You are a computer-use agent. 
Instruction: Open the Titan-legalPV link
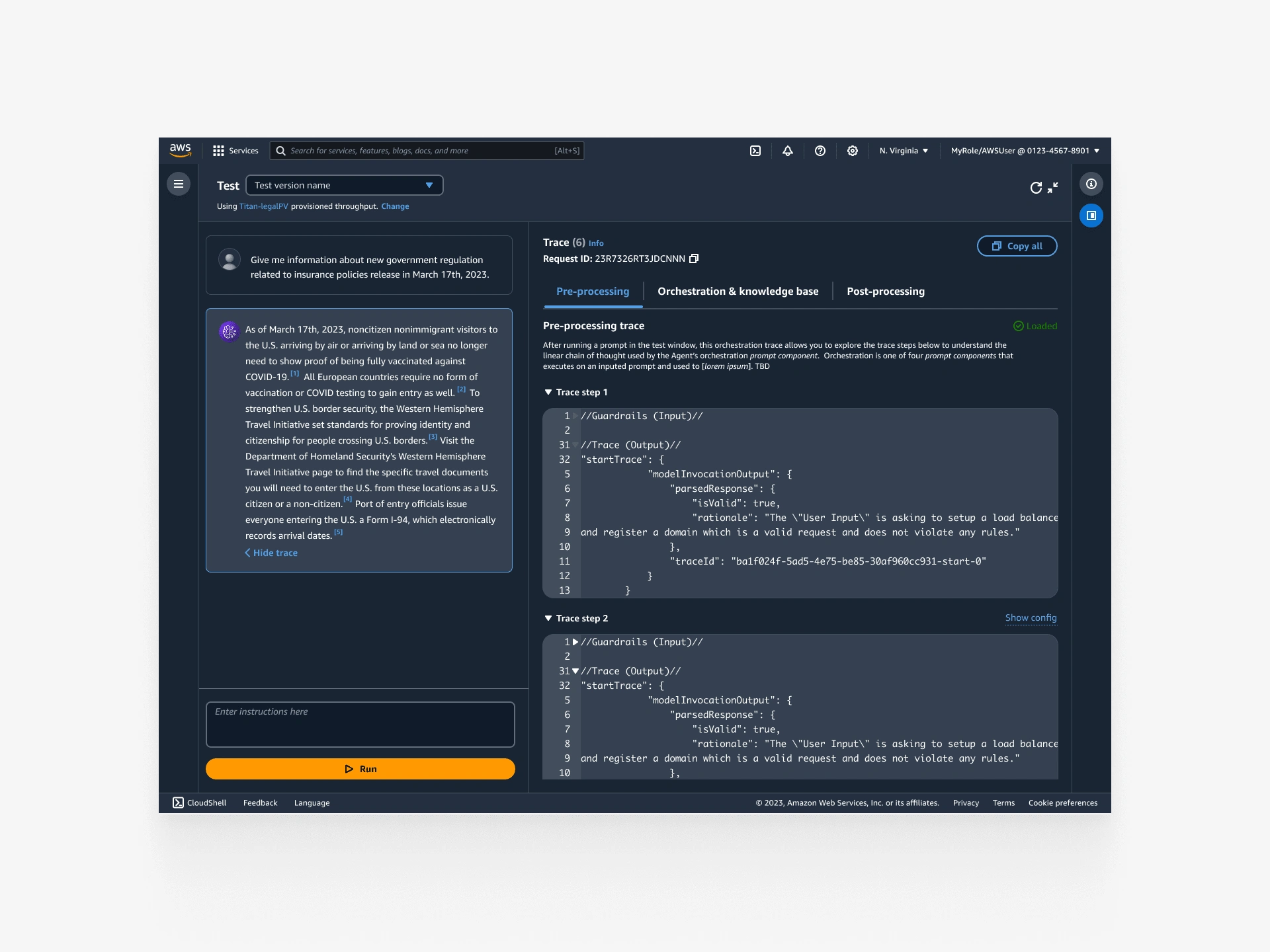click(x=264, y=206)
